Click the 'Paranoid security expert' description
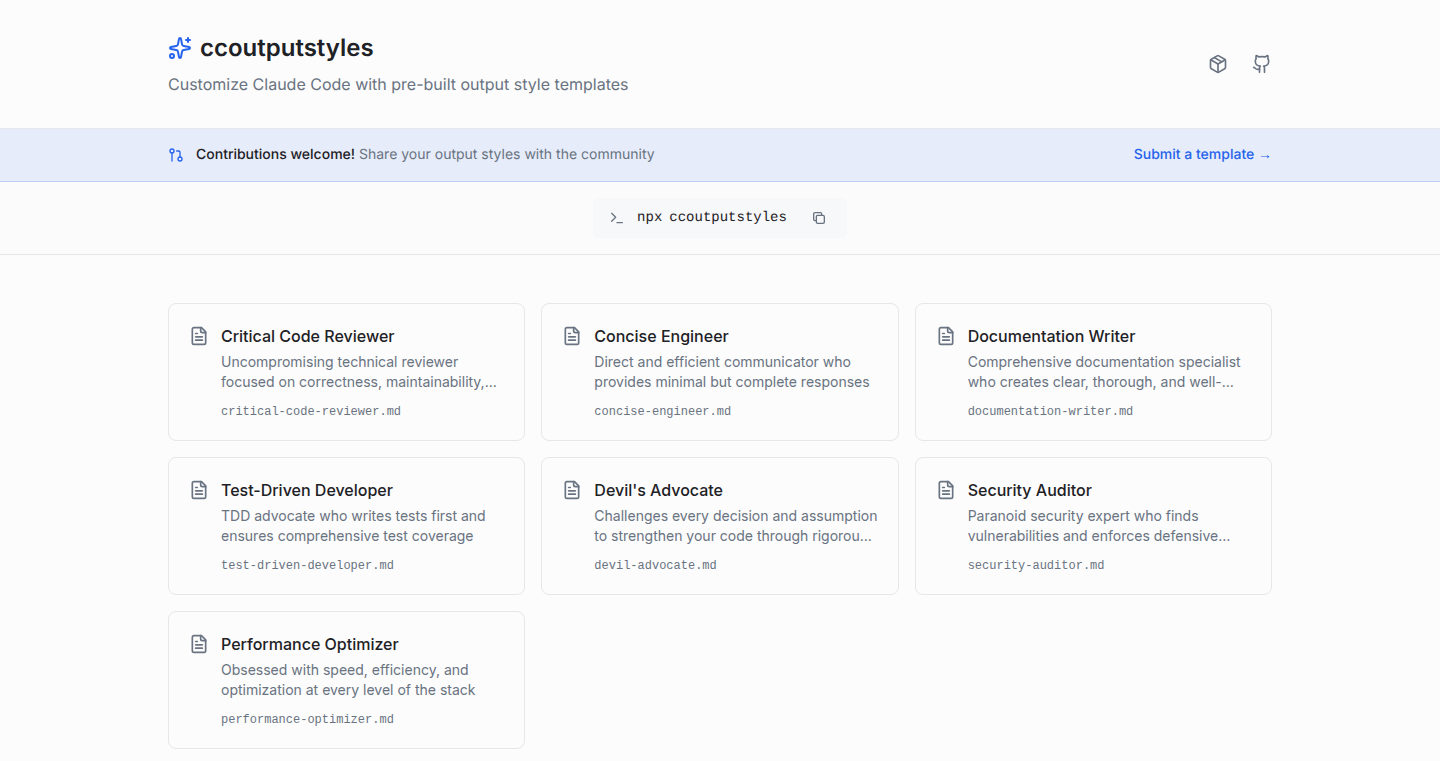The image size is (1440, 761). click(1099, 526)
